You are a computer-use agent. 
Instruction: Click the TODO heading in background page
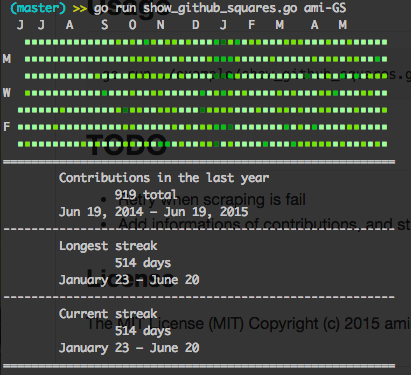(x=127, y=145)
